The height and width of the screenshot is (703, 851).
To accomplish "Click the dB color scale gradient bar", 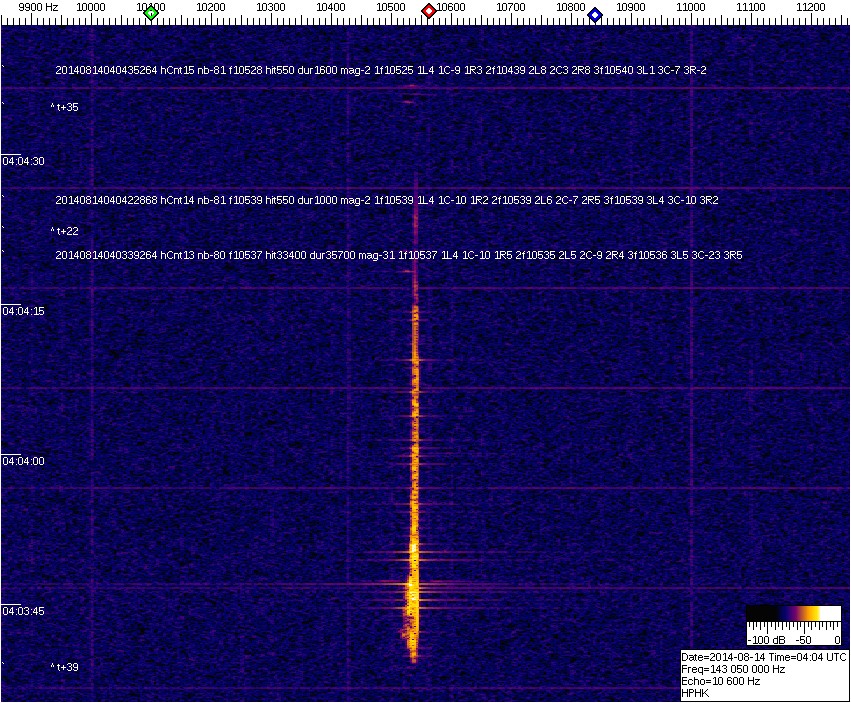I will (794, 614).
